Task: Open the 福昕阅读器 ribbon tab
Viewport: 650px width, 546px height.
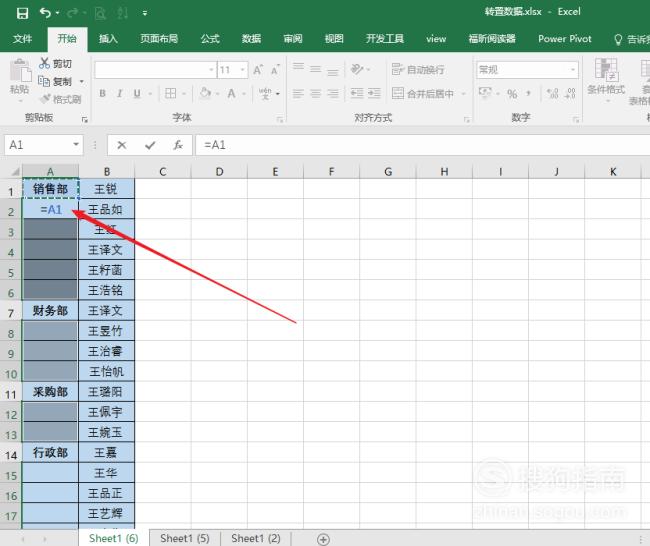Action: click(492, 39)
